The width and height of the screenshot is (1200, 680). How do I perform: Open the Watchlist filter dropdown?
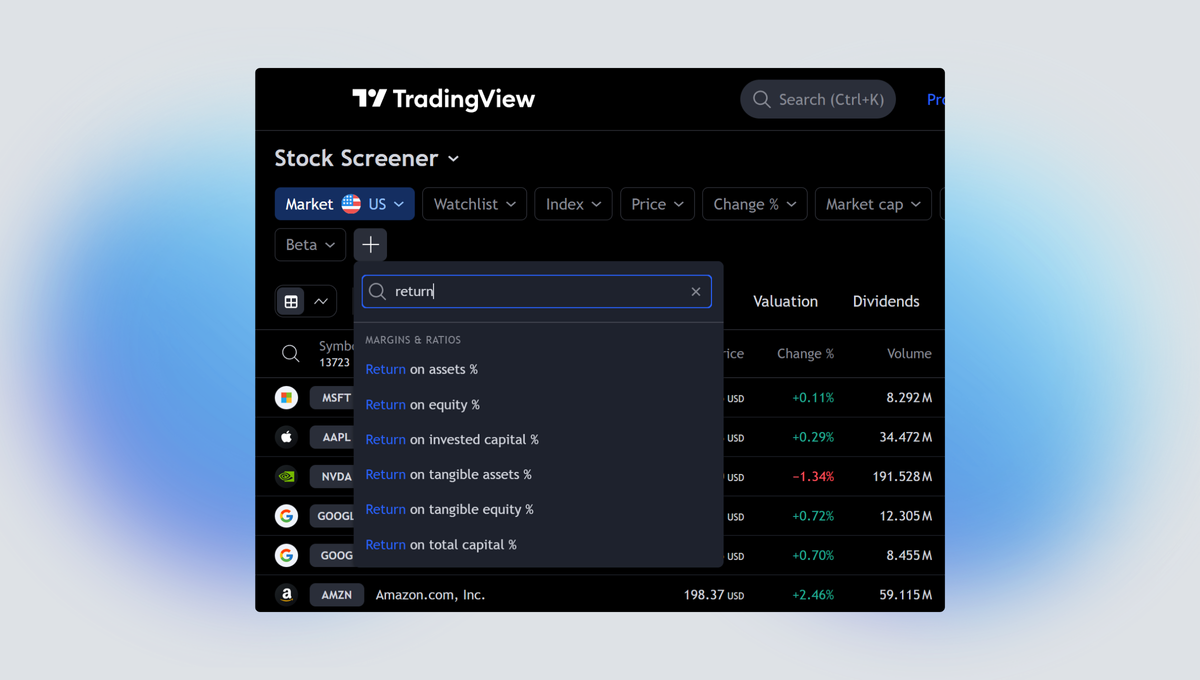click(x=475, y=204)
